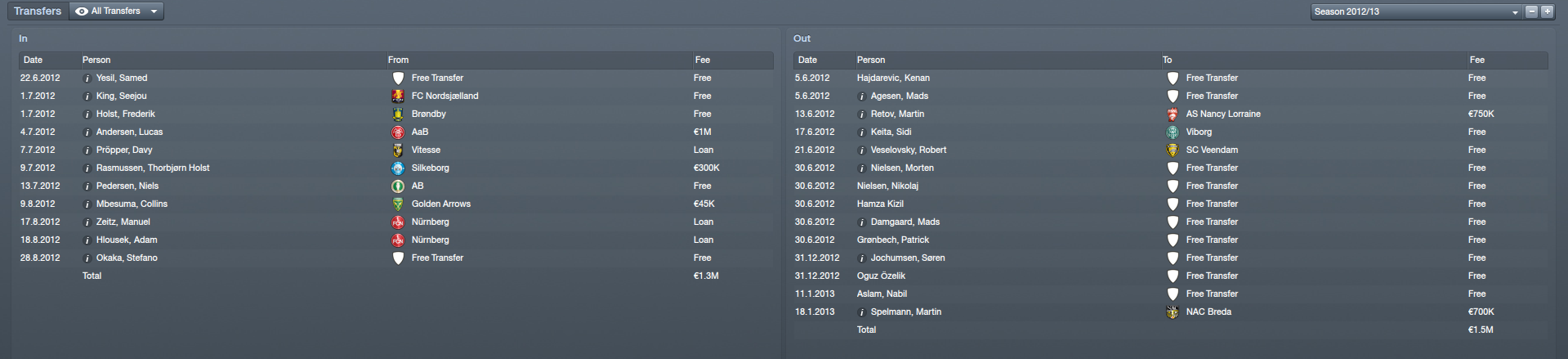Click the Silkeborg club badge icon
This screenshot has height=359, width=1568.
click(398, 168)
